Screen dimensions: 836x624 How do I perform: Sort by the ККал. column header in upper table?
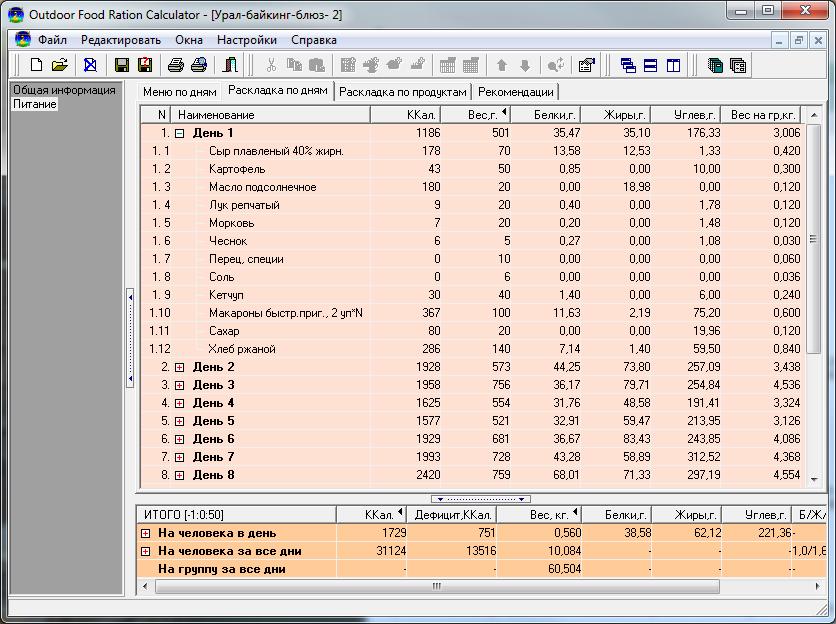coord(405,115)
